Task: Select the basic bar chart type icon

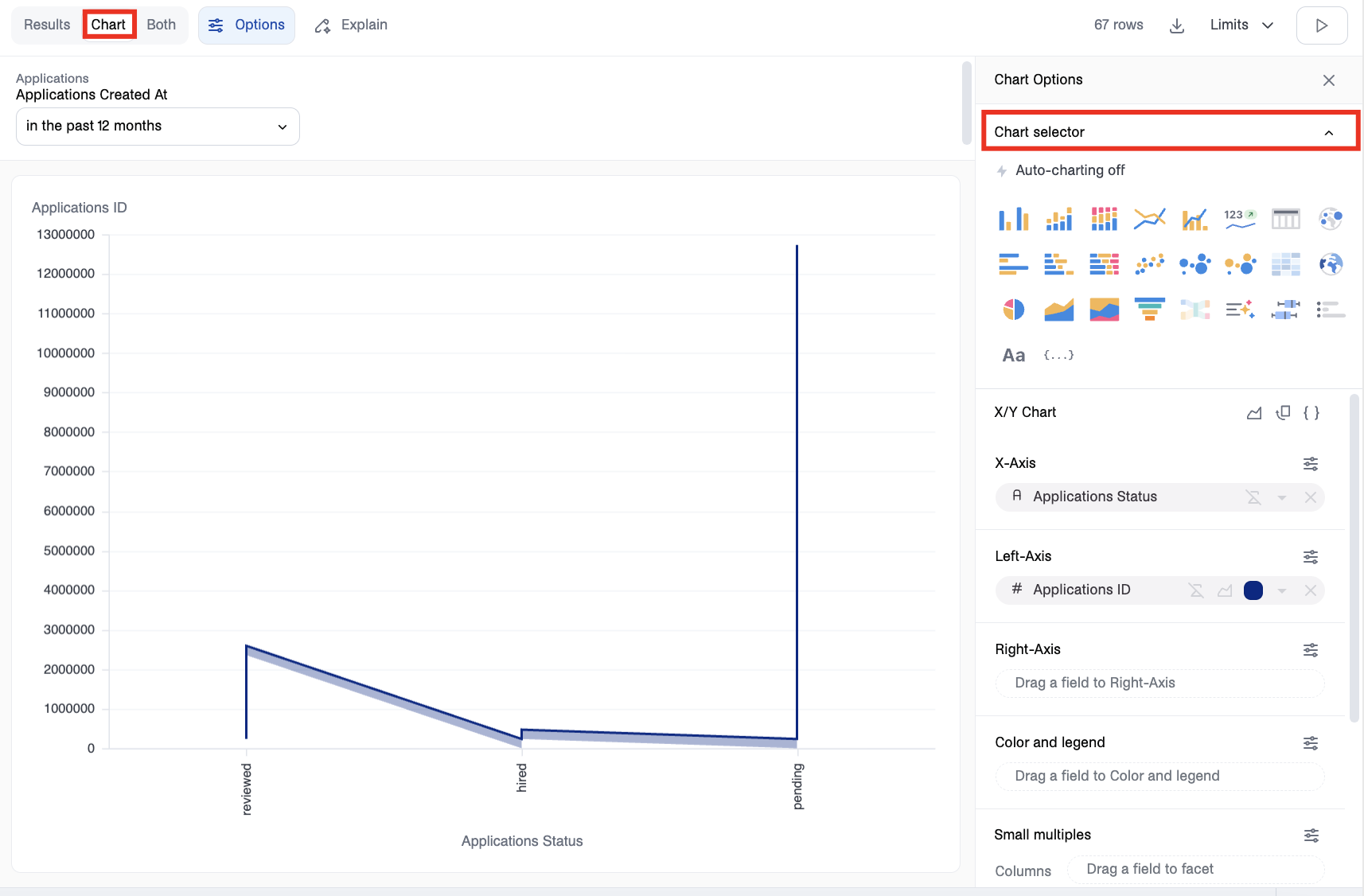Action: [x=1013, y=219]
